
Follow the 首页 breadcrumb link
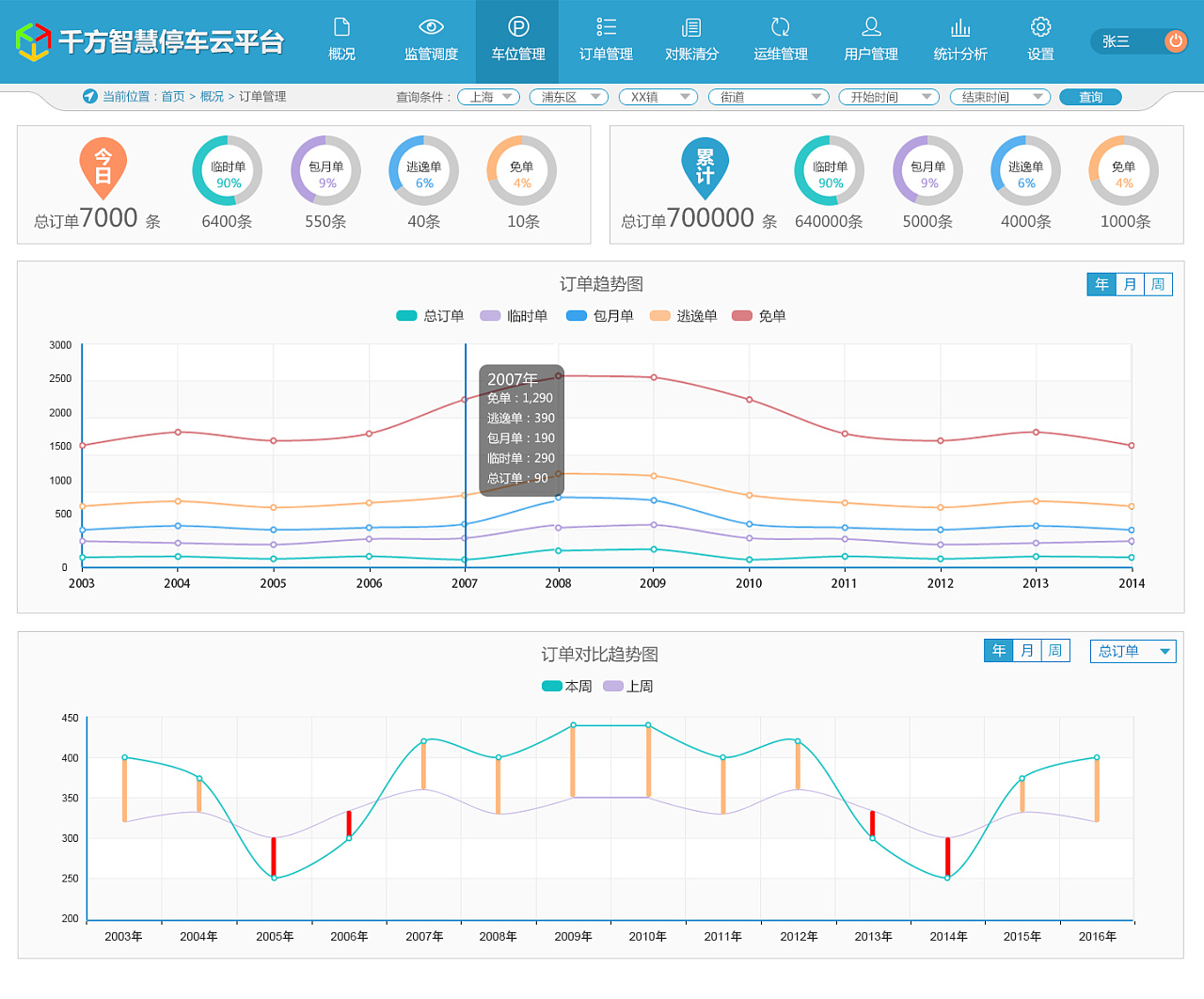tap(173, 97)
